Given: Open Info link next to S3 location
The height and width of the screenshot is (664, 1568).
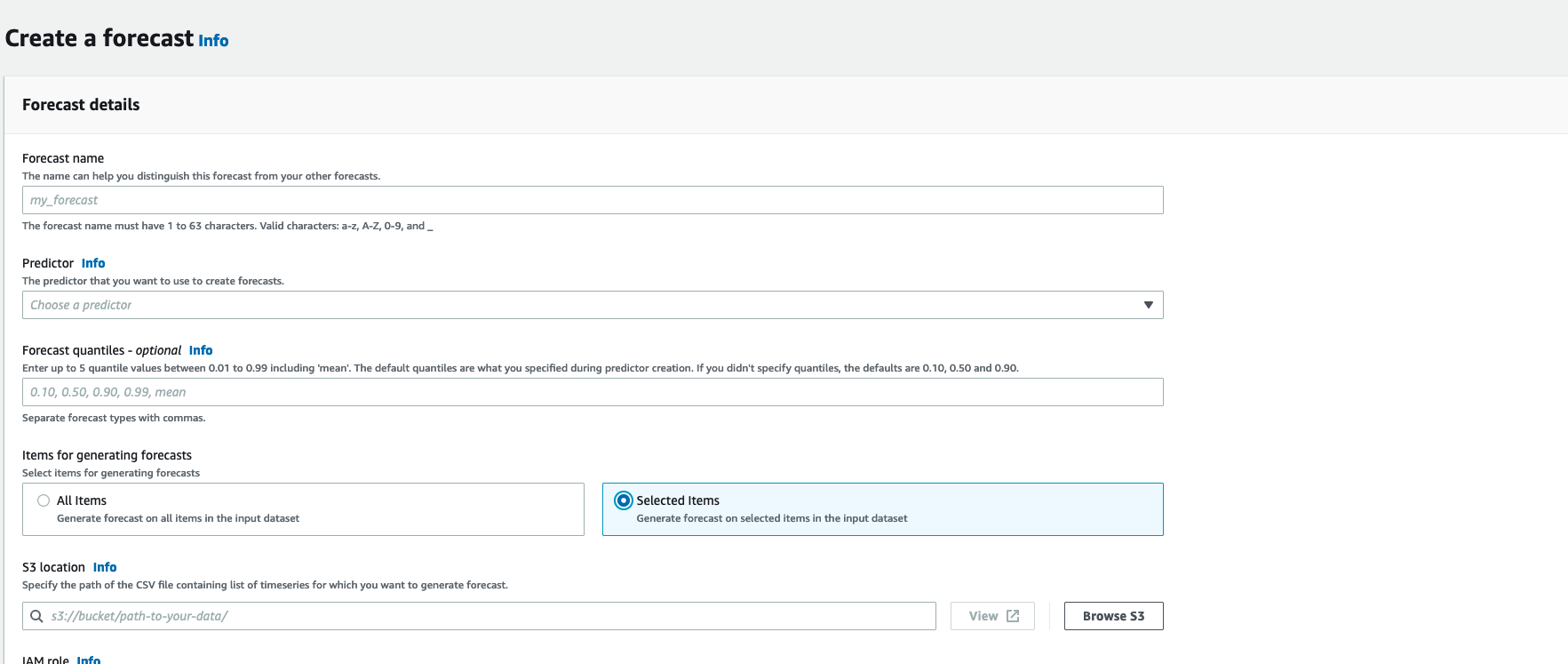Looking at the screenshot, I should click(105, 567).
